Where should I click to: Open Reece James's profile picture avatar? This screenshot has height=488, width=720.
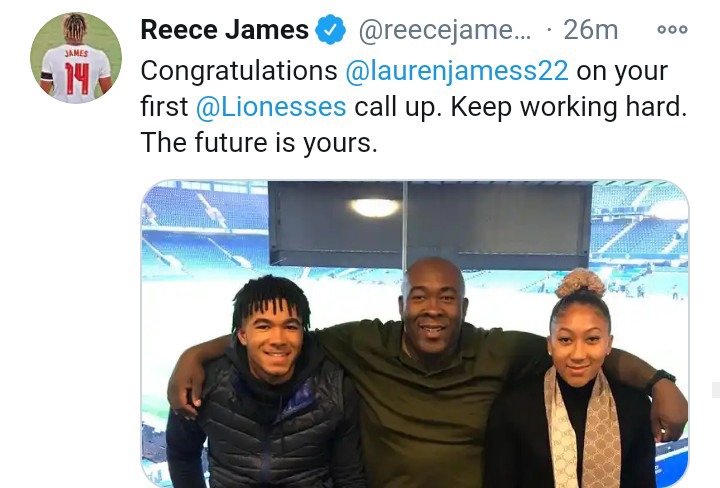pos(76,58)
